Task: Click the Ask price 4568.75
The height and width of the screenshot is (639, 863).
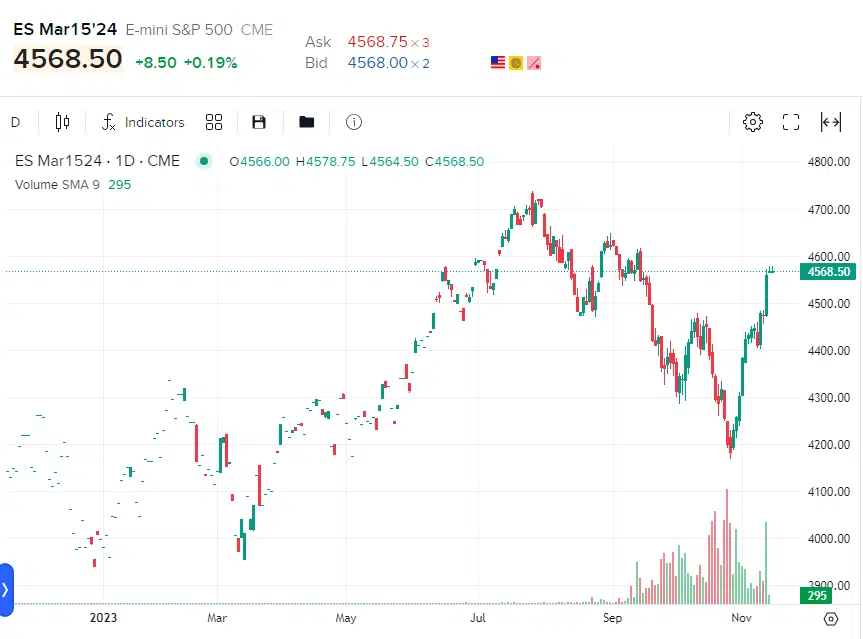Action: click(x=377, y=42)
